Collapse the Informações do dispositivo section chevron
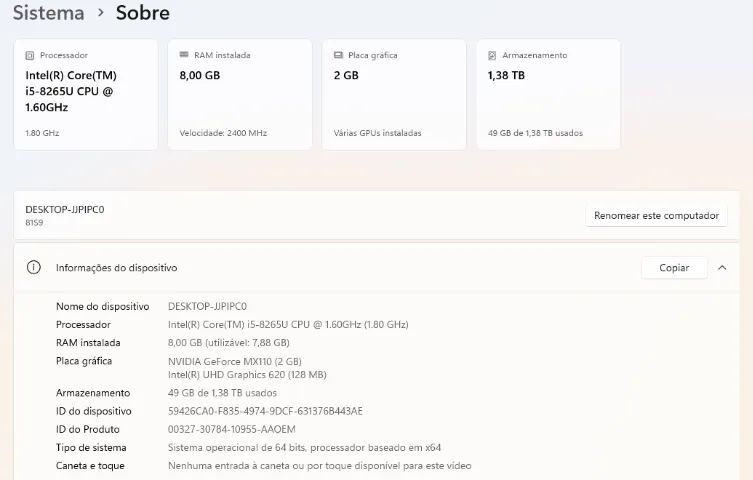This screenshot has width=753, height=480. click(722, 268)
